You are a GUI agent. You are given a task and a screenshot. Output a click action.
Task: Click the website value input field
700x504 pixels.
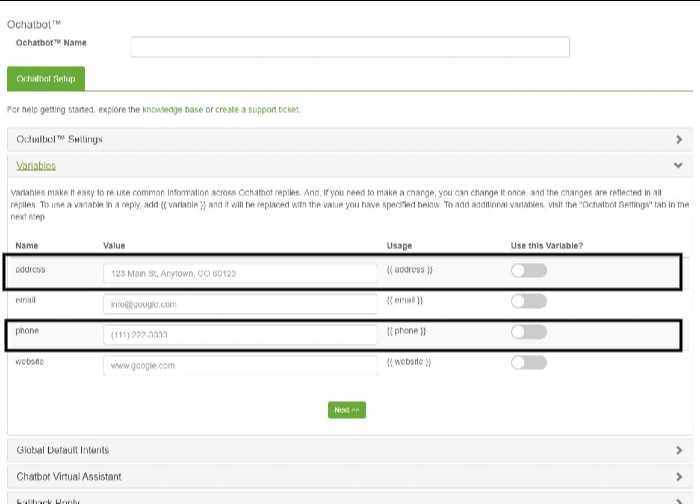(x=240, y=366)
